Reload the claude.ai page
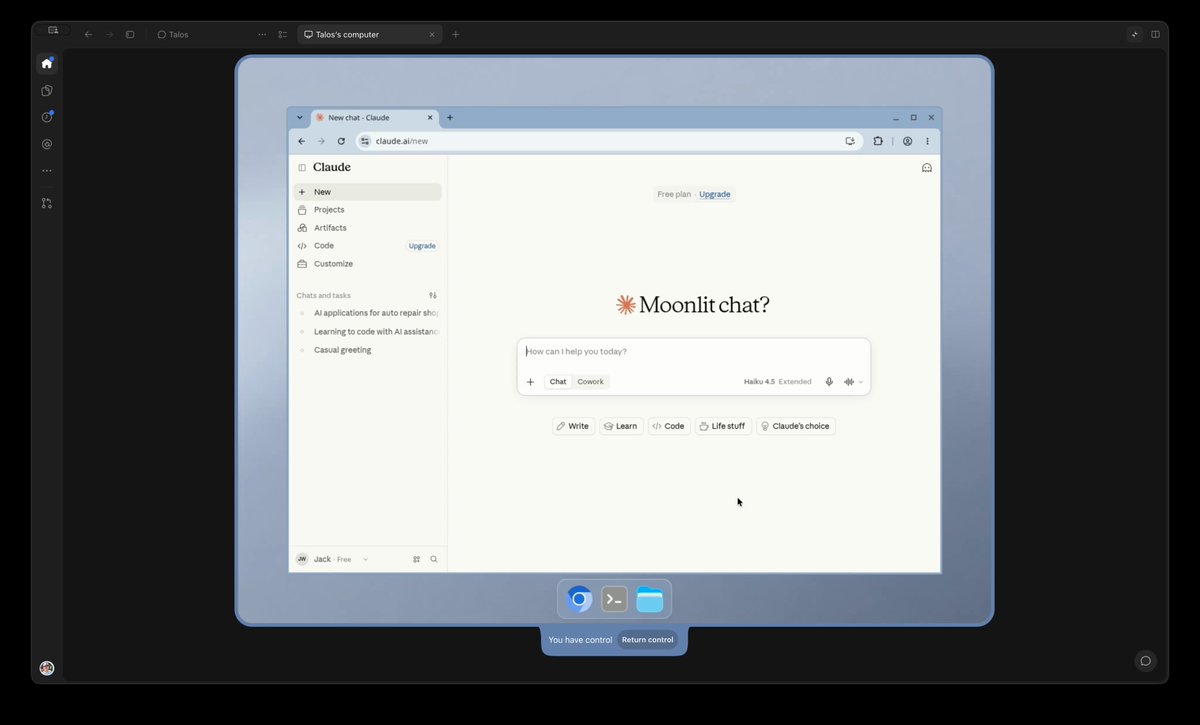 pyautogui.click(x=341, y=141)
